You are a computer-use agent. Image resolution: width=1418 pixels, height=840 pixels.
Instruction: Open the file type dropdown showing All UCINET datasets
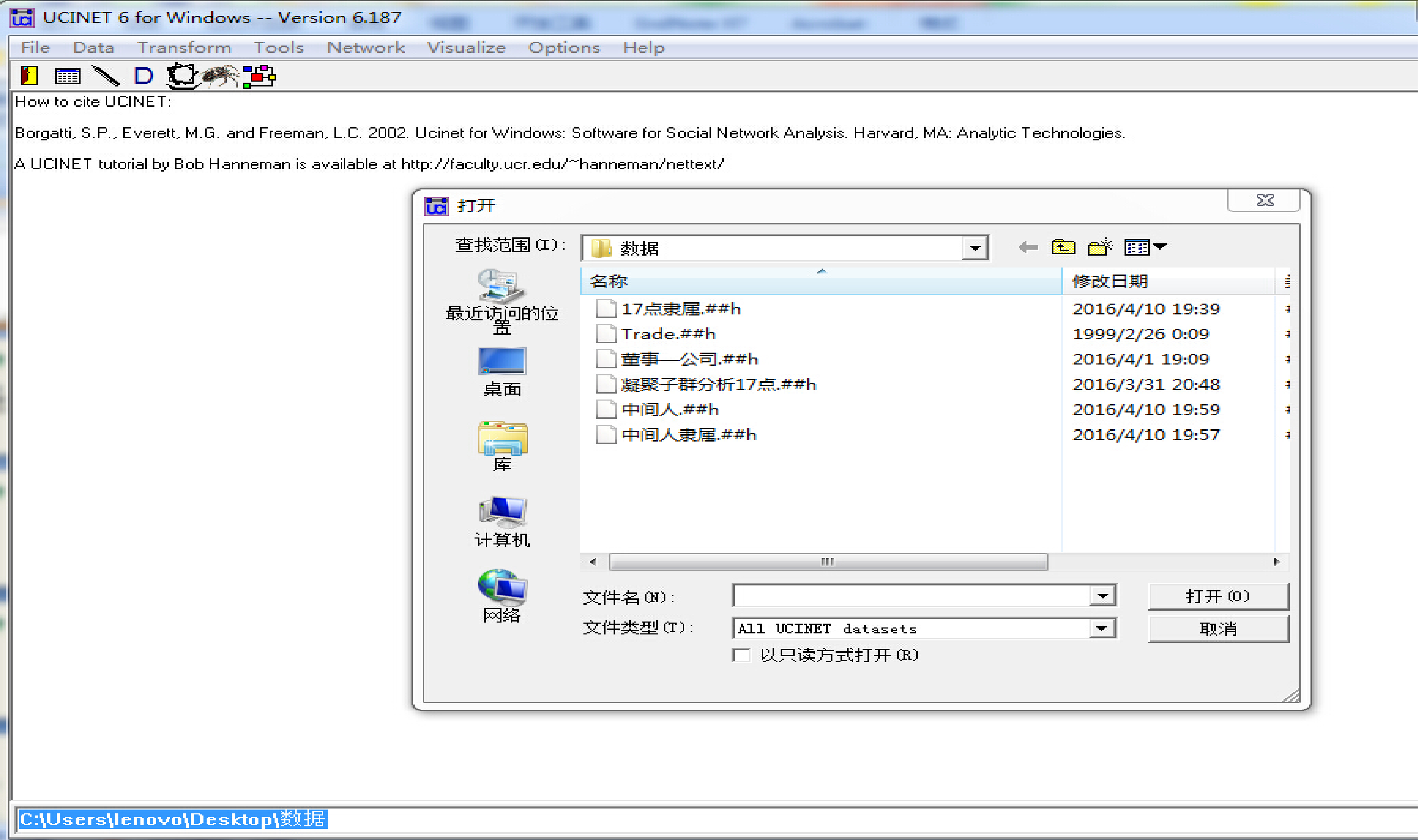click(1101, 628)
